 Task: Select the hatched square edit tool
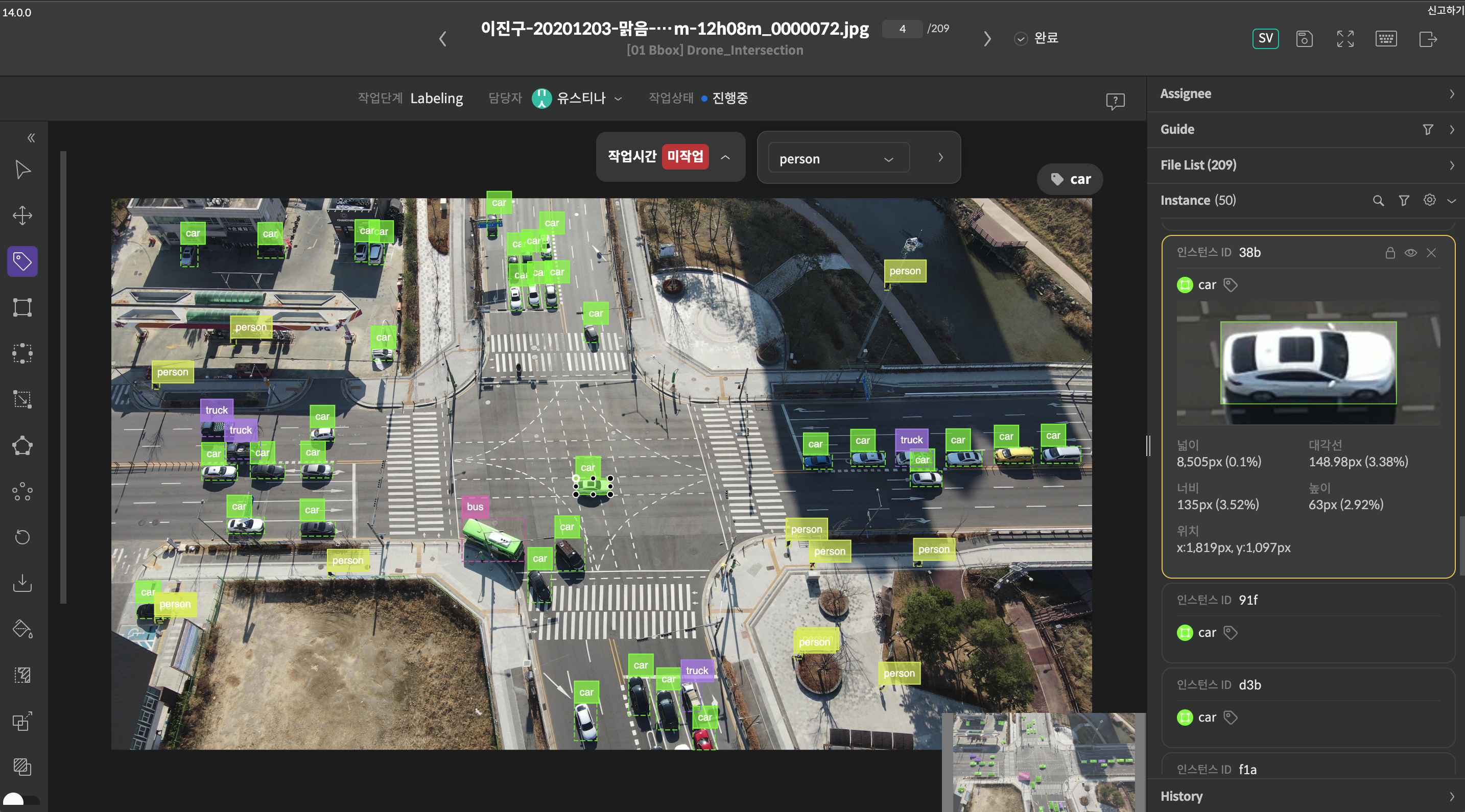(x=22, y=675)
